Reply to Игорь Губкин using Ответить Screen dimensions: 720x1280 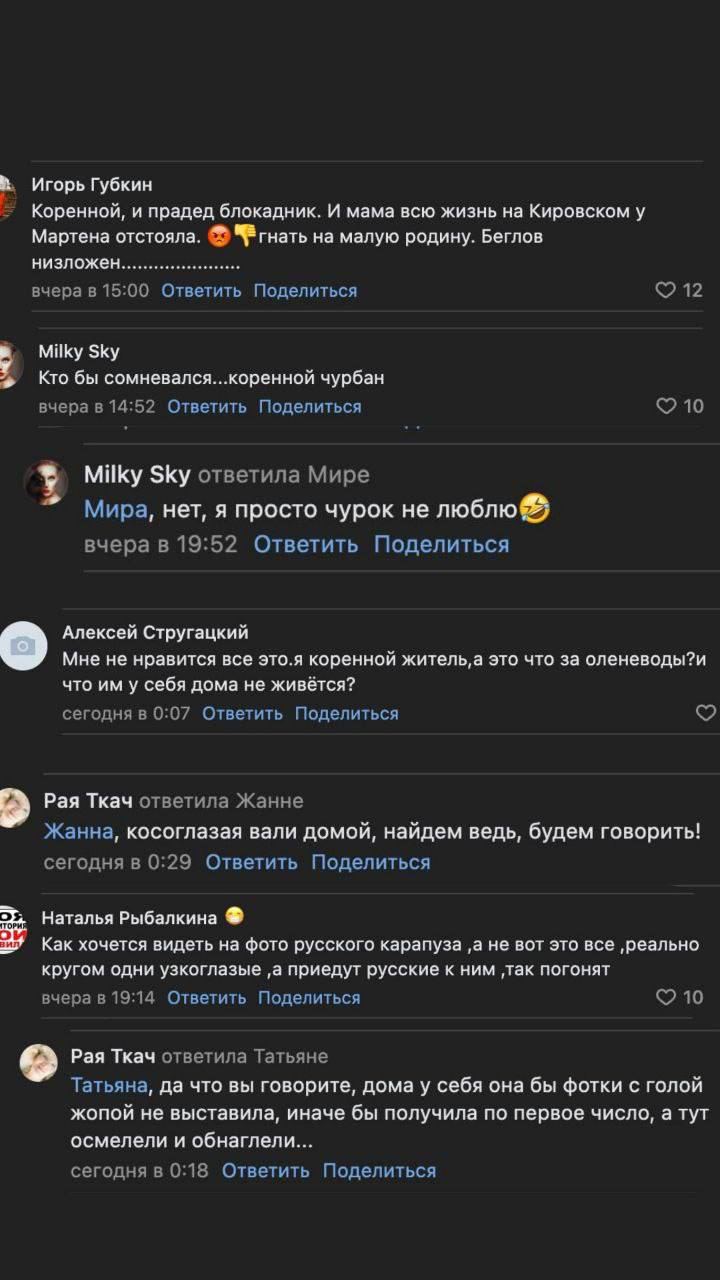198,290
